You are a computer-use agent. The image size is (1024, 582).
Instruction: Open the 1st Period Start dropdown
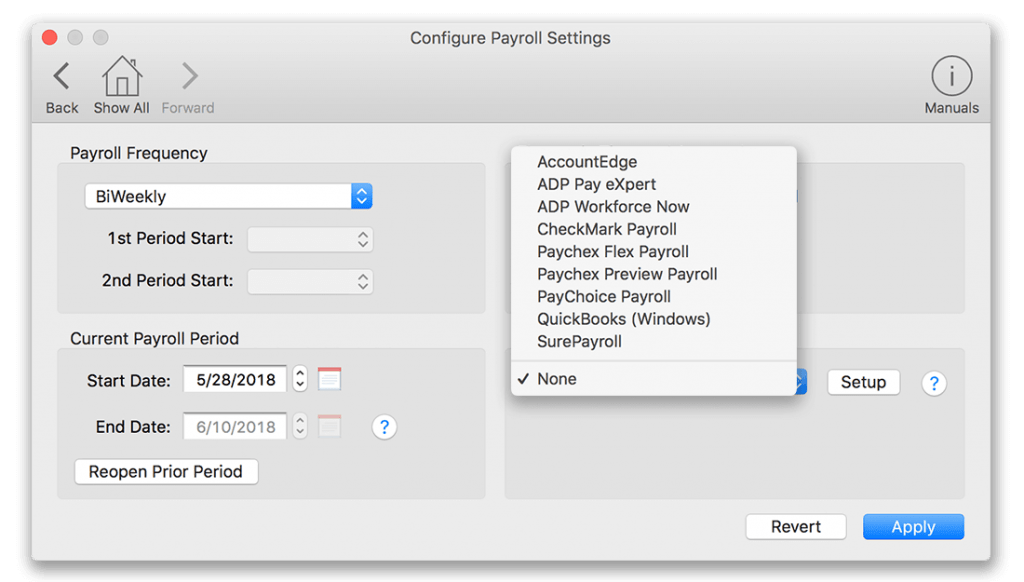(310, 239)
